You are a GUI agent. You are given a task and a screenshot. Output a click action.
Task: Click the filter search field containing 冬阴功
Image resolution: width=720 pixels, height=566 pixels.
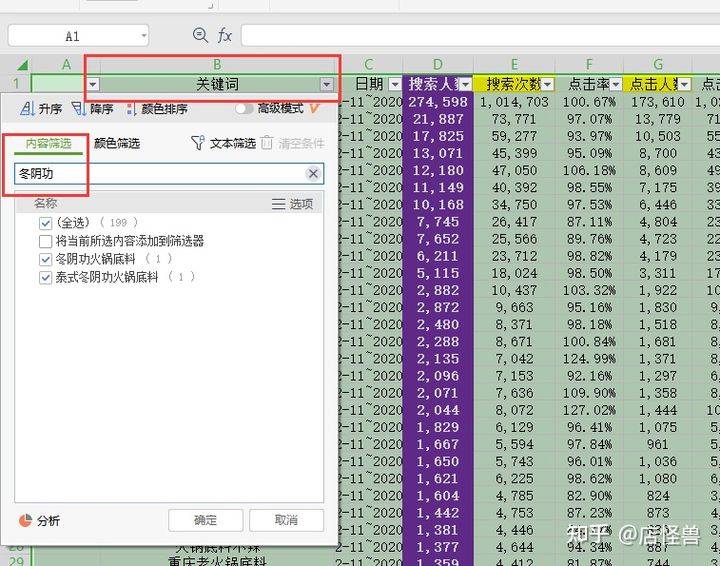click(169, 174)
